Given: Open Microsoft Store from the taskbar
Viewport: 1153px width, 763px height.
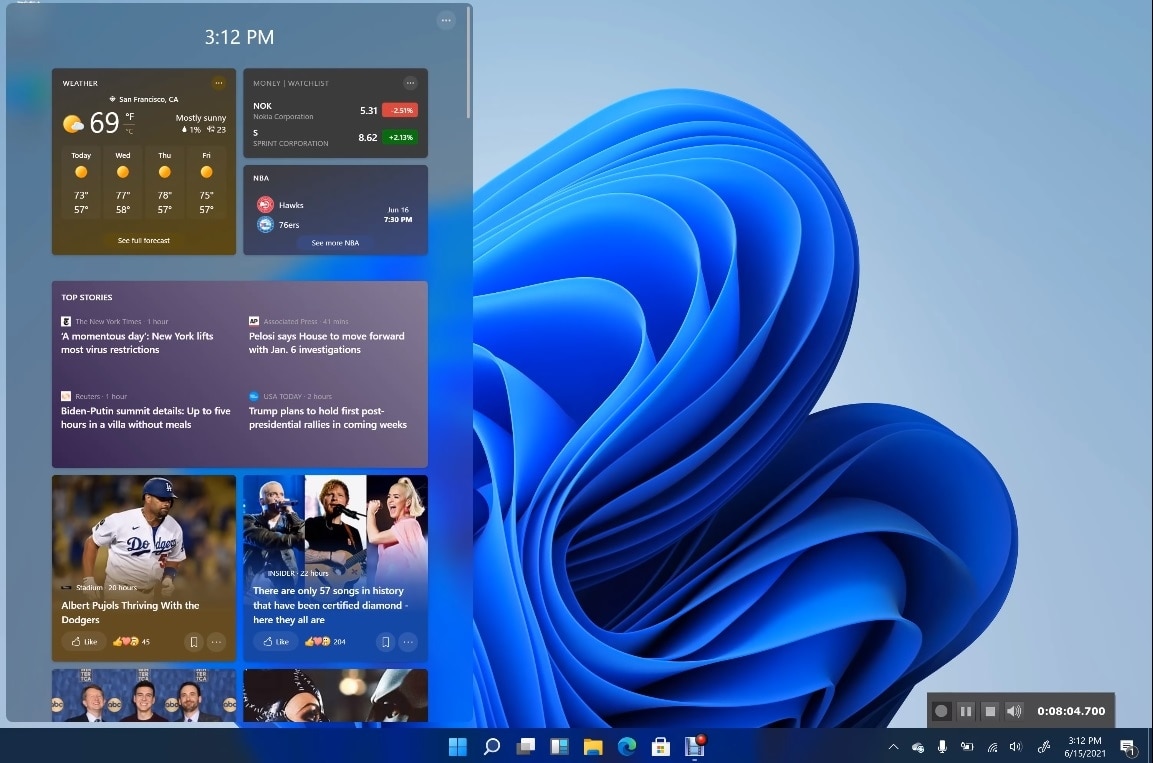Looking at the screenshot, I should pyautogui.click(x=660, y=746).
